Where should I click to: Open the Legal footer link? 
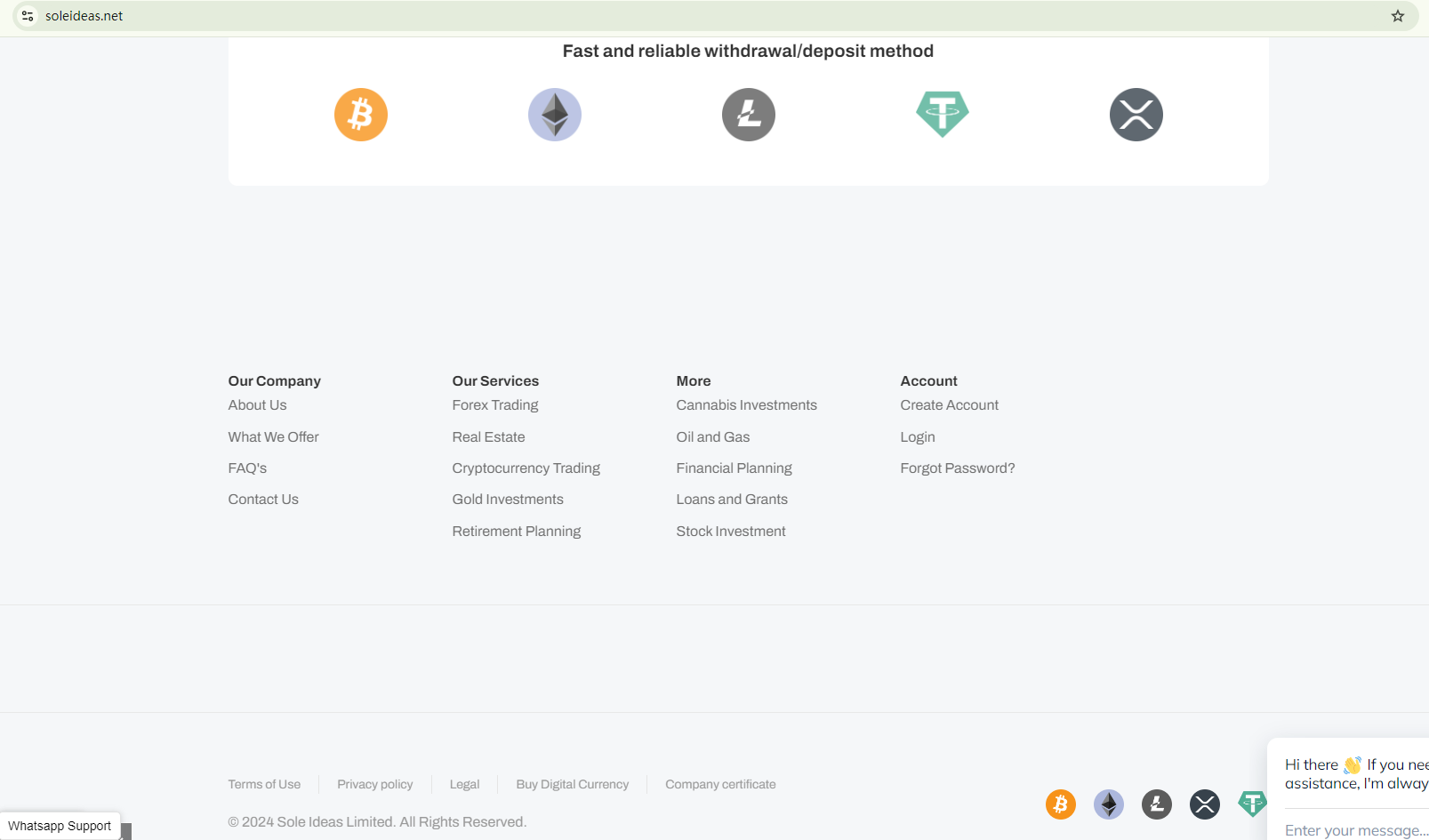pos(464,785)
